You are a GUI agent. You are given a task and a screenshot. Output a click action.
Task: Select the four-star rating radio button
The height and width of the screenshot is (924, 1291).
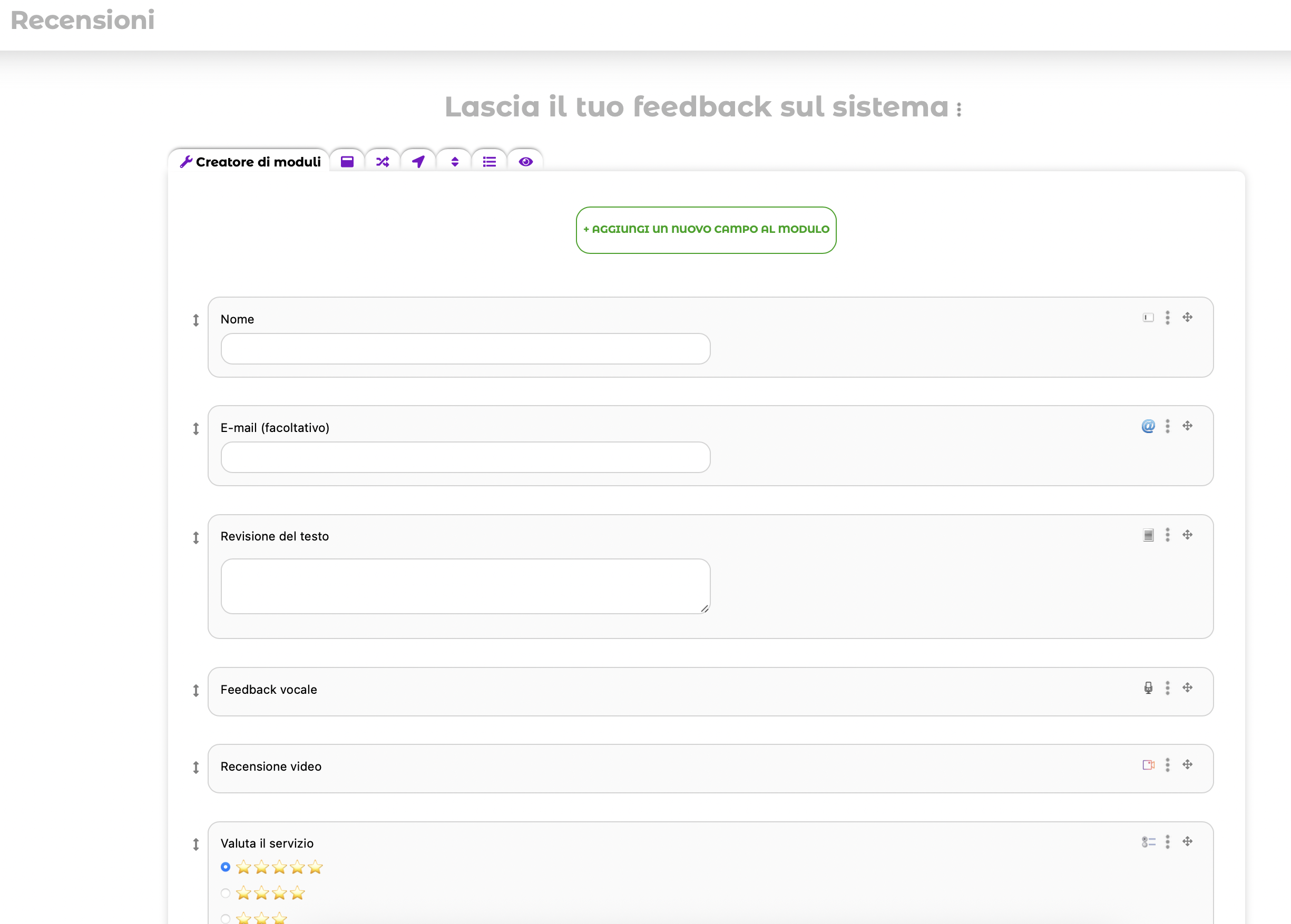[x=226, y=893]
